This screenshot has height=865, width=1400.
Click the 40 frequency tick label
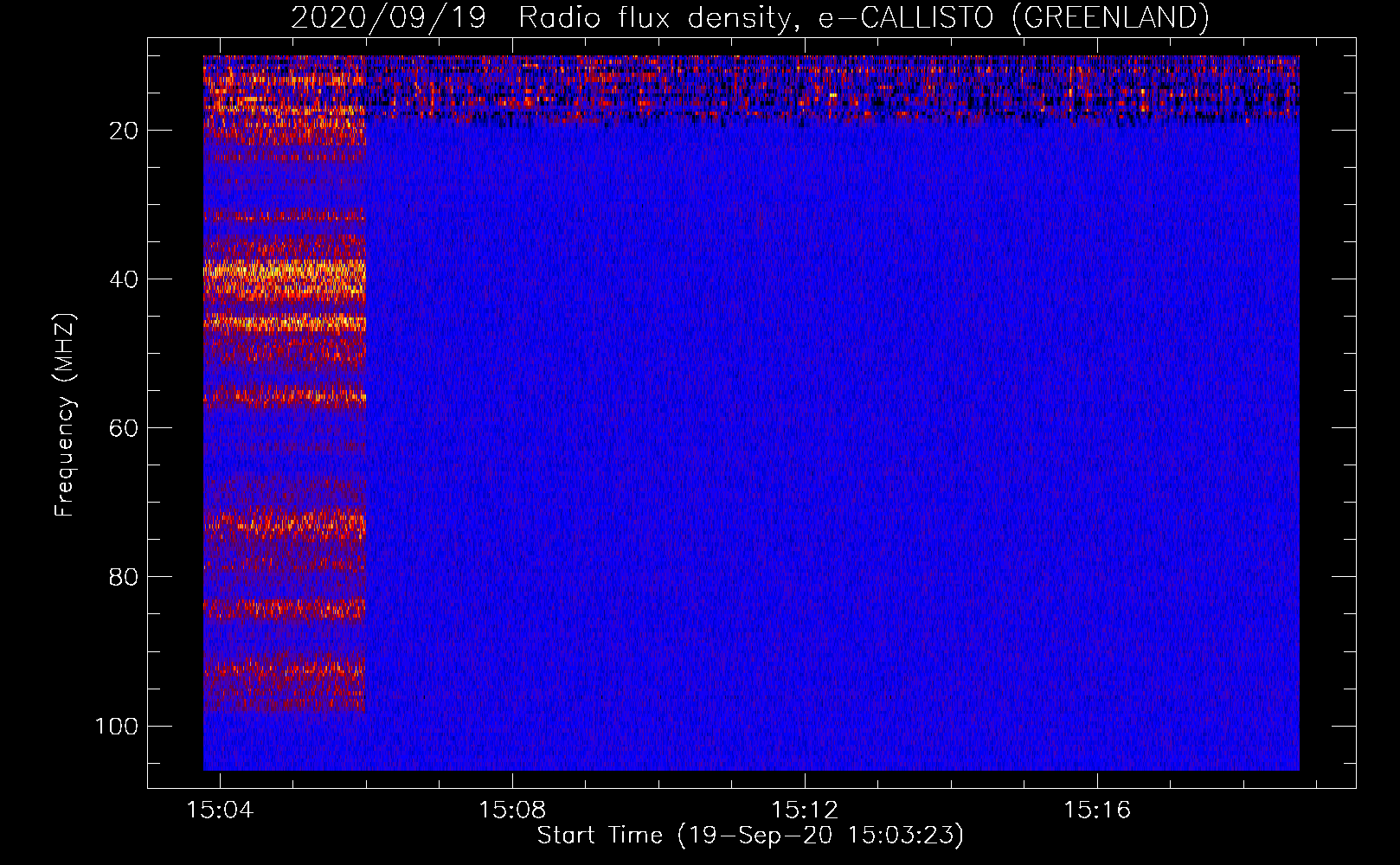pos(124,279)
